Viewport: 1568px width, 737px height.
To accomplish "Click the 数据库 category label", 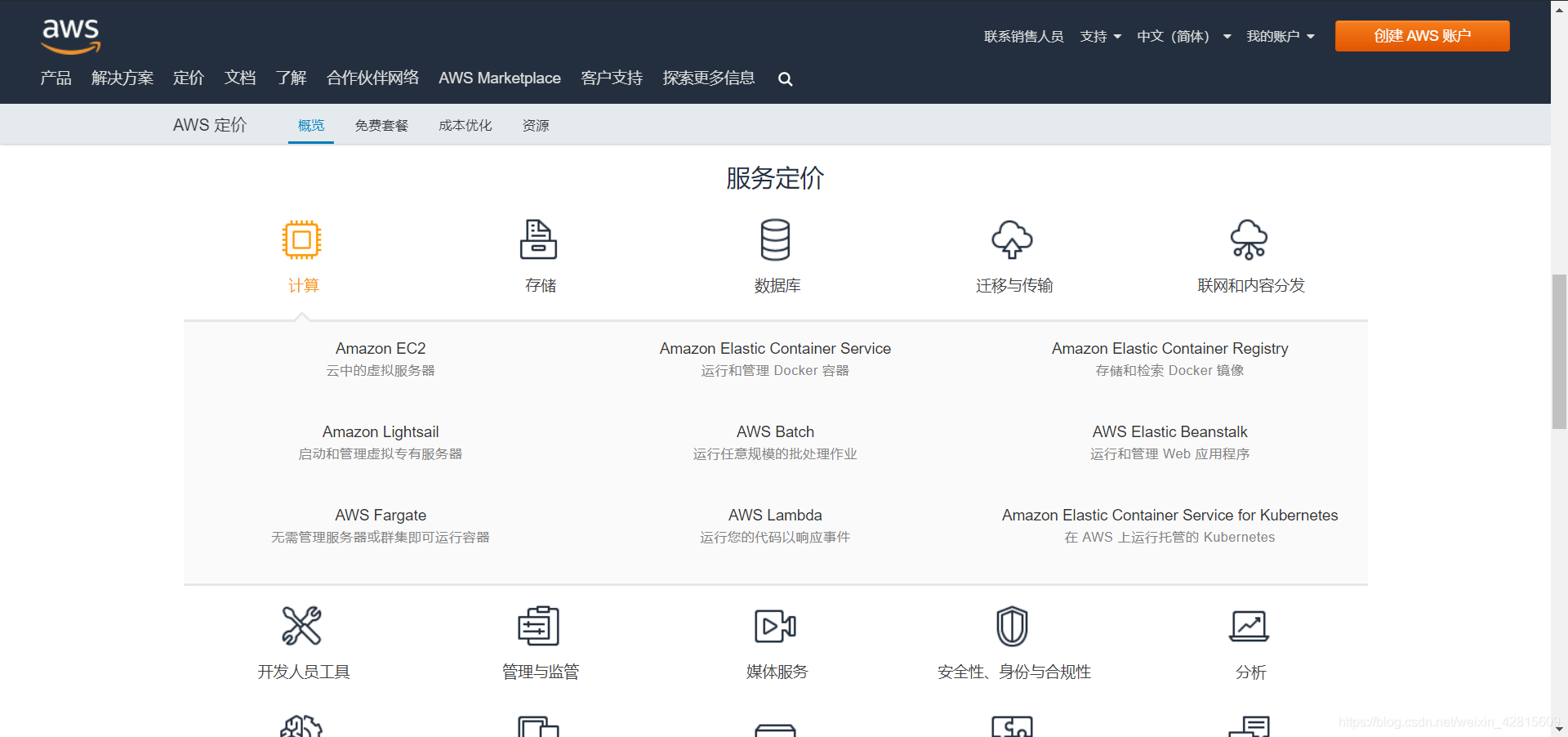I will click(777, 285).
